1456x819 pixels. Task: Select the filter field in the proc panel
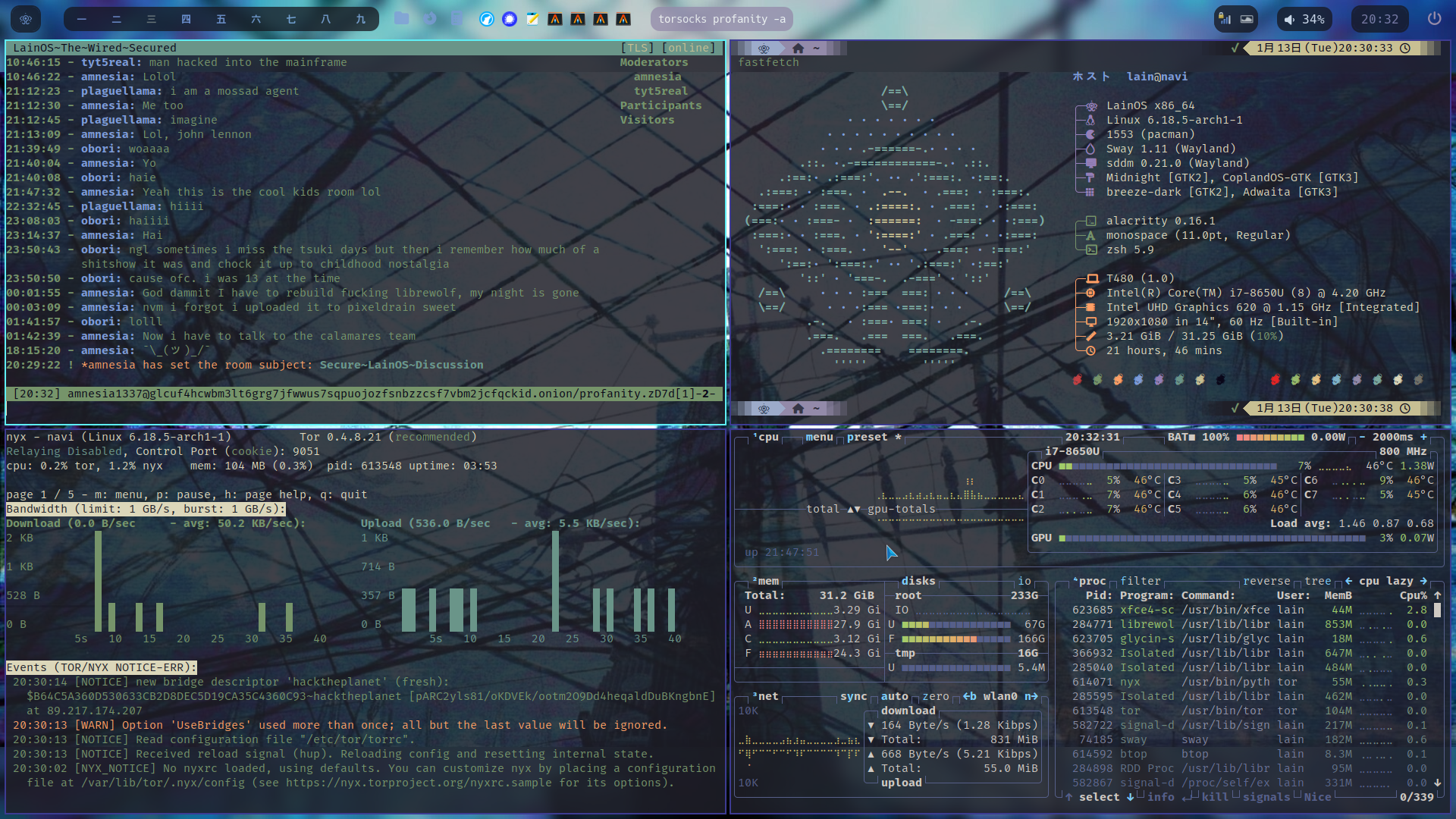[1141, 581]
